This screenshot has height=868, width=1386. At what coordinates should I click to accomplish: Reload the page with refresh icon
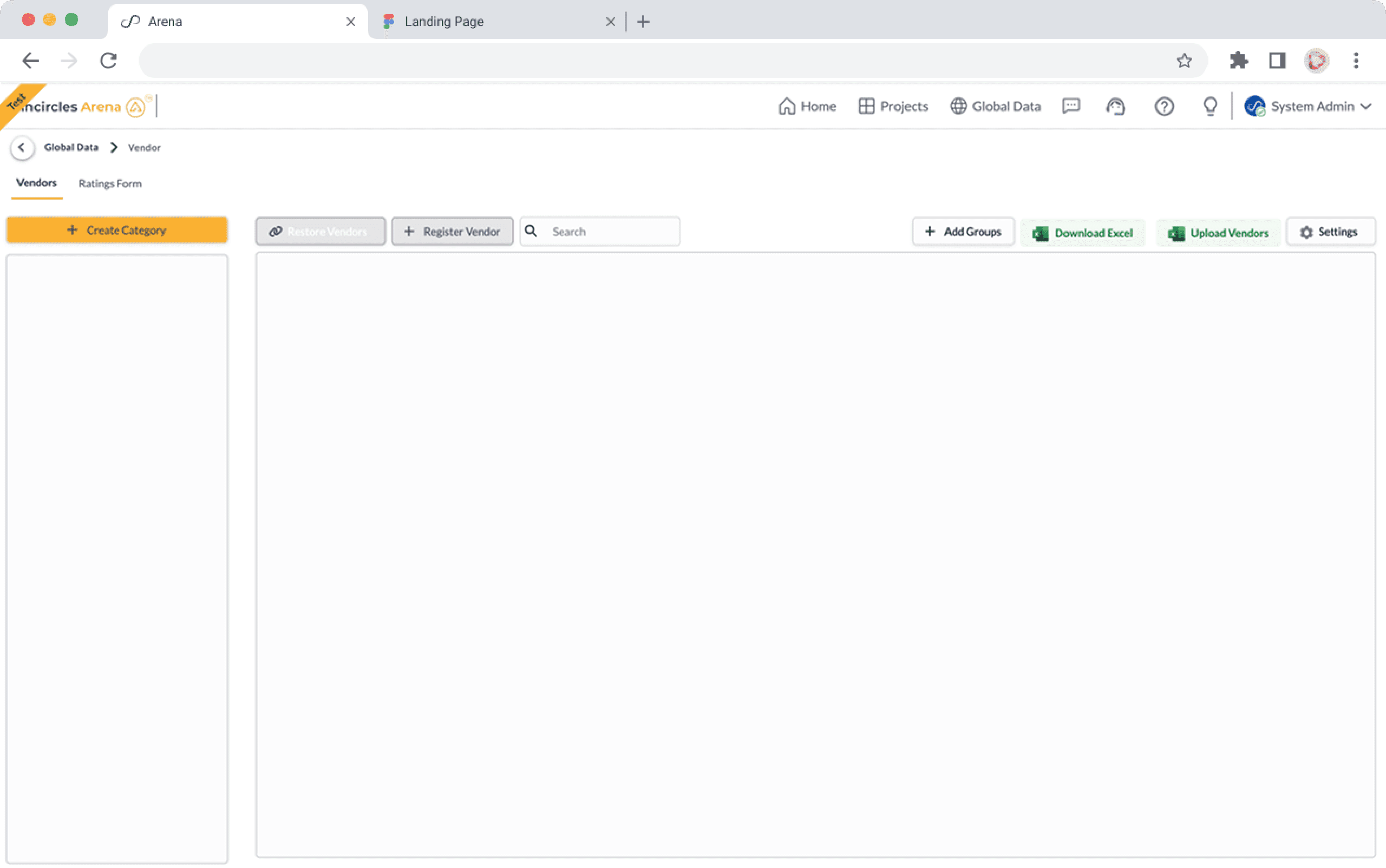pyautogui.click(x=108, y=60)
